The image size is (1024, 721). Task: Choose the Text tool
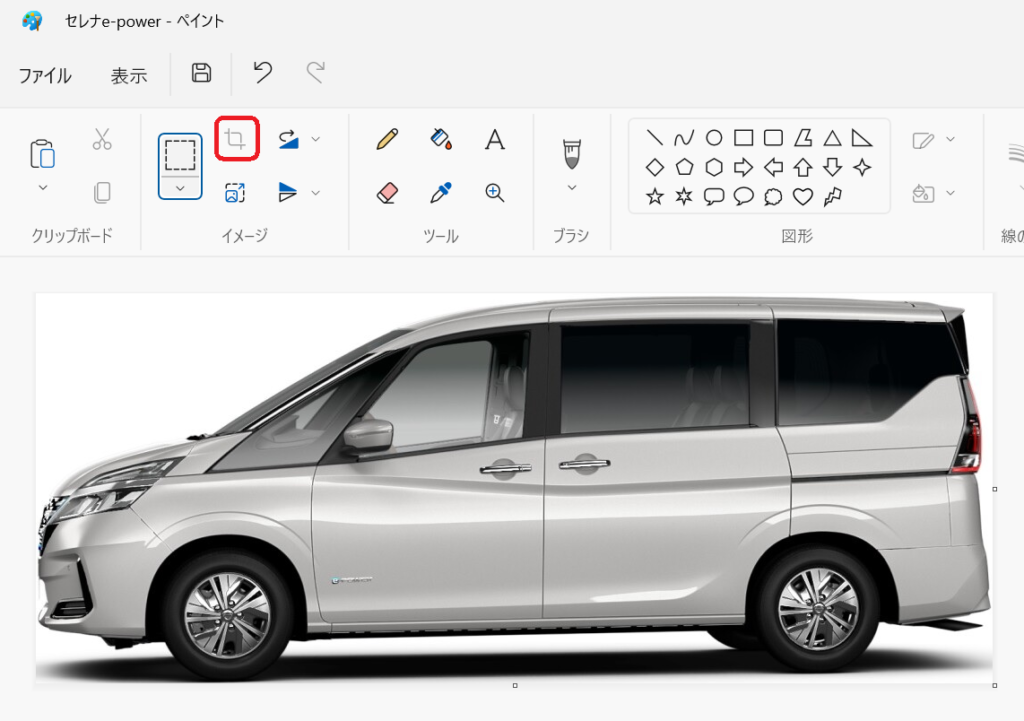494,139
